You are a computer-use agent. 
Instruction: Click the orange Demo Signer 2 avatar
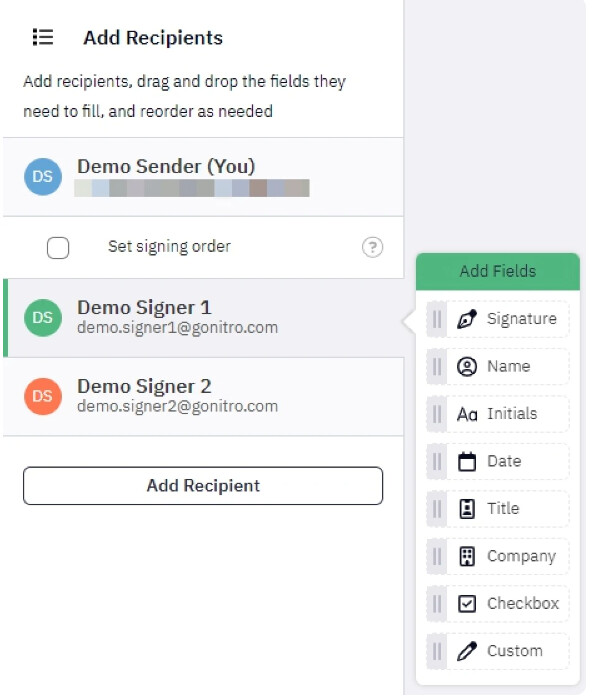[43, 397]
